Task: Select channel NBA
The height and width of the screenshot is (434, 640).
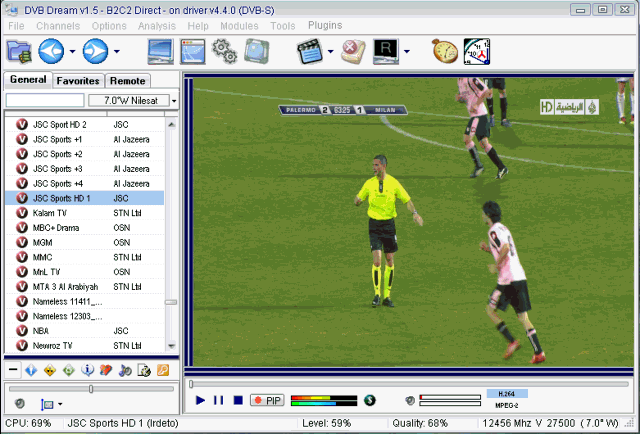Action: click(84, 331)
